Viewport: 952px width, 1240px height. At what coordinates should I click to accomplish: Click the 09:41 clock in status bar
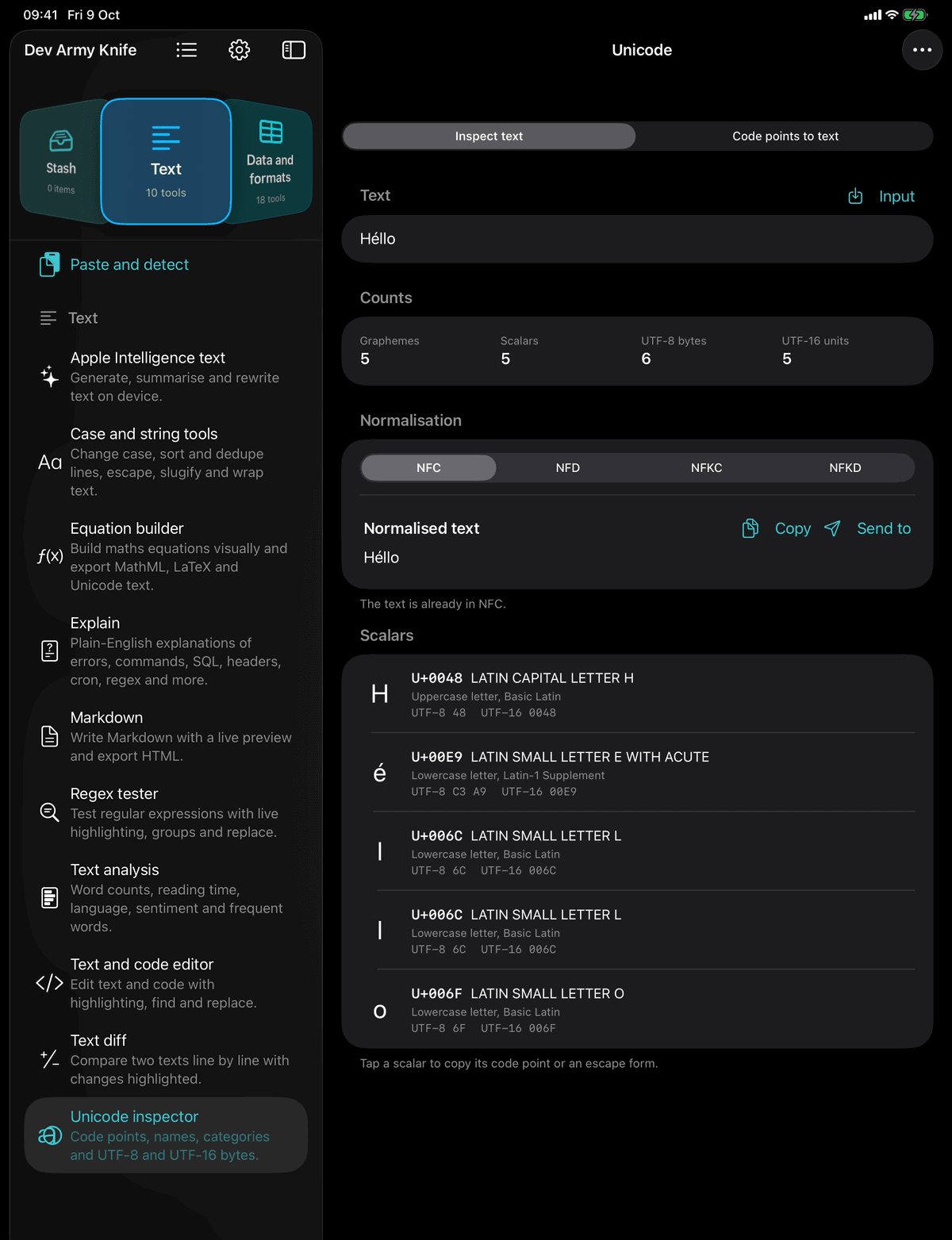[x=40, y=15]
